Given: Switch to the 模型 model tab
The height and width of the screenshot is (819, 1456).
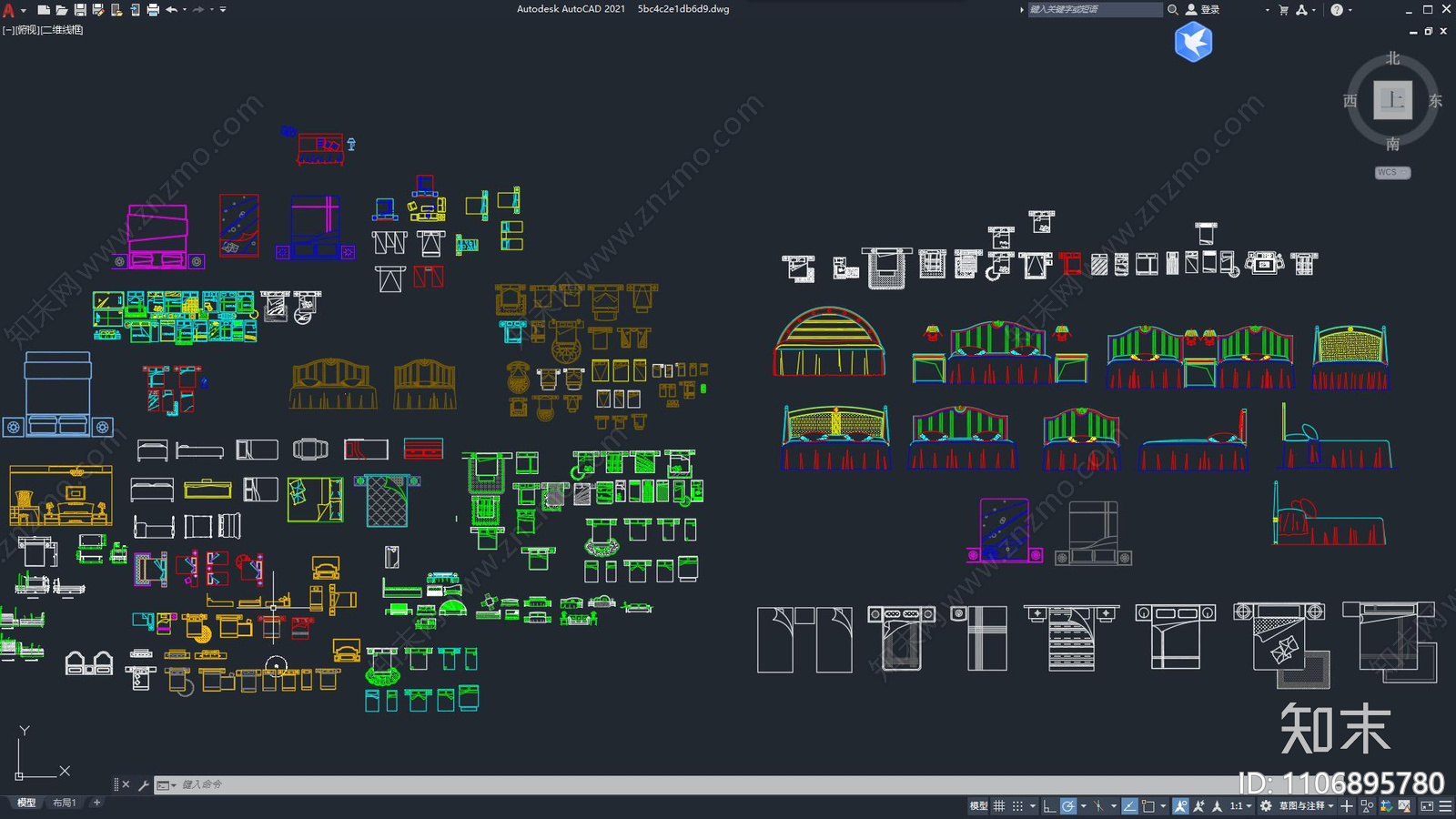Looking at the screenshot, I should (x=26, y=803).
